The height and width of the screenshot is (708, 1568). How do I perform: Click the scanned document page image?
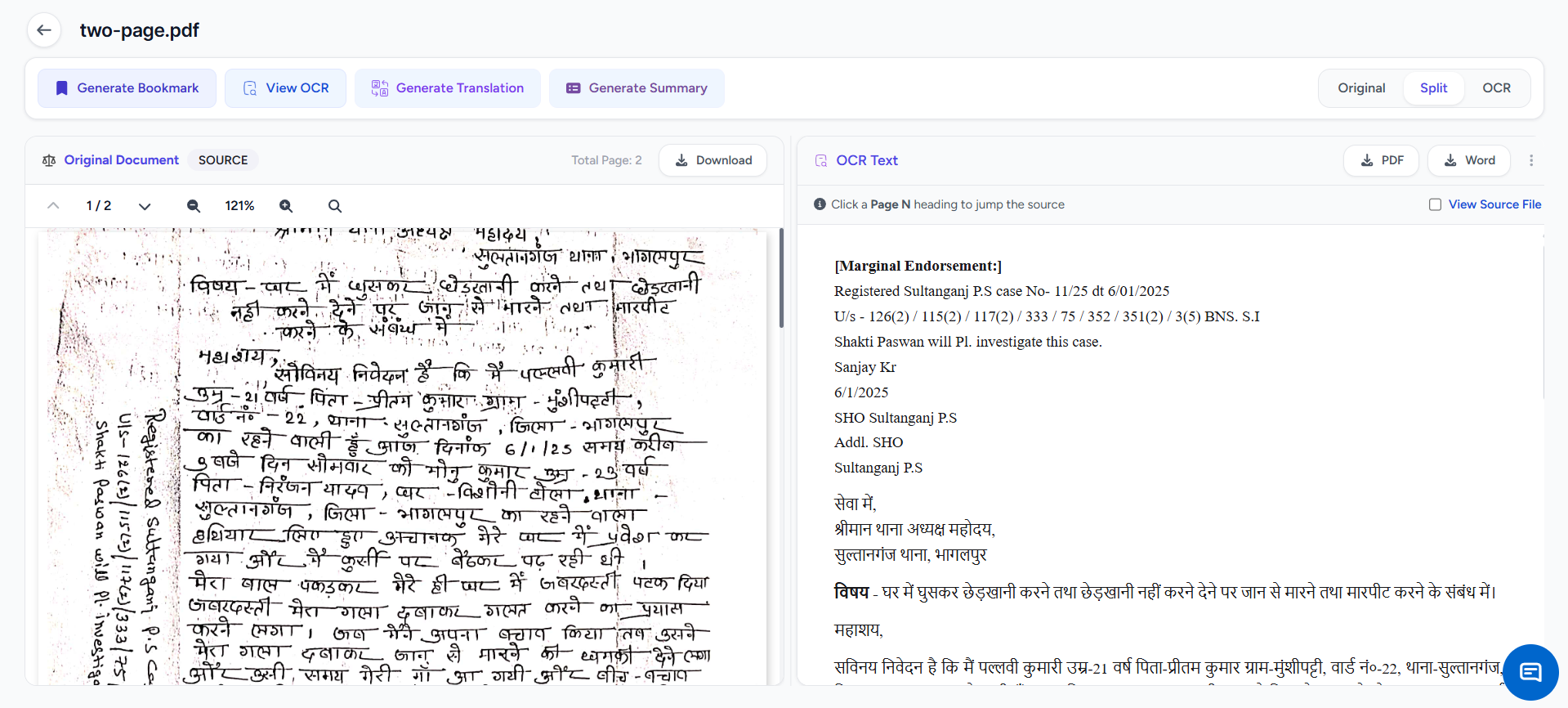coord(402,458)
